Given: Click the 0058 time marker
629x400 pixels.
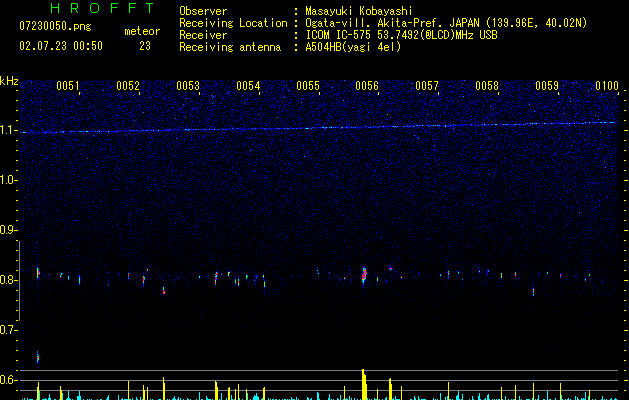Looking at the screenshot, I should pyautogui.click(x=487, y=86).
